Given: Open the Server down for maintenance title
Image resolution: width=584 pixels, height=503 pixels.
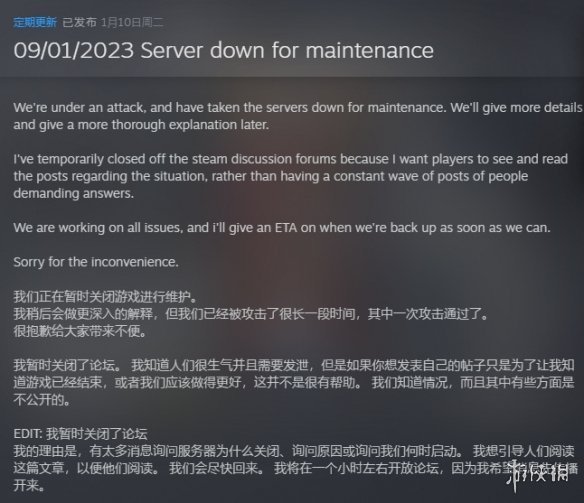Looking at the screenshot, I should [223, 50].
